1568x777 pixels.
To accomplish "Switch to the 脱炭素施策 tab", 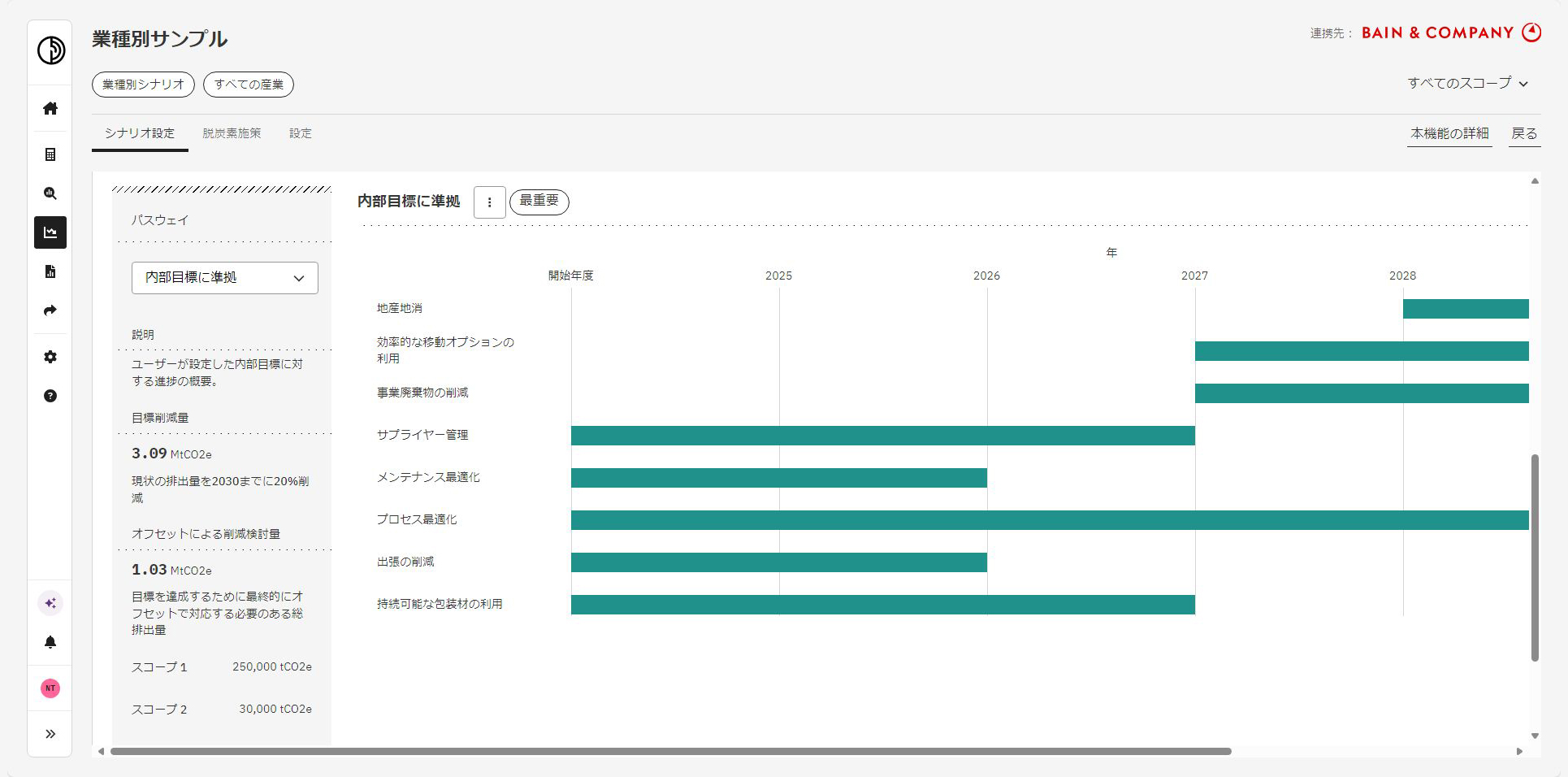I will 232,133.
